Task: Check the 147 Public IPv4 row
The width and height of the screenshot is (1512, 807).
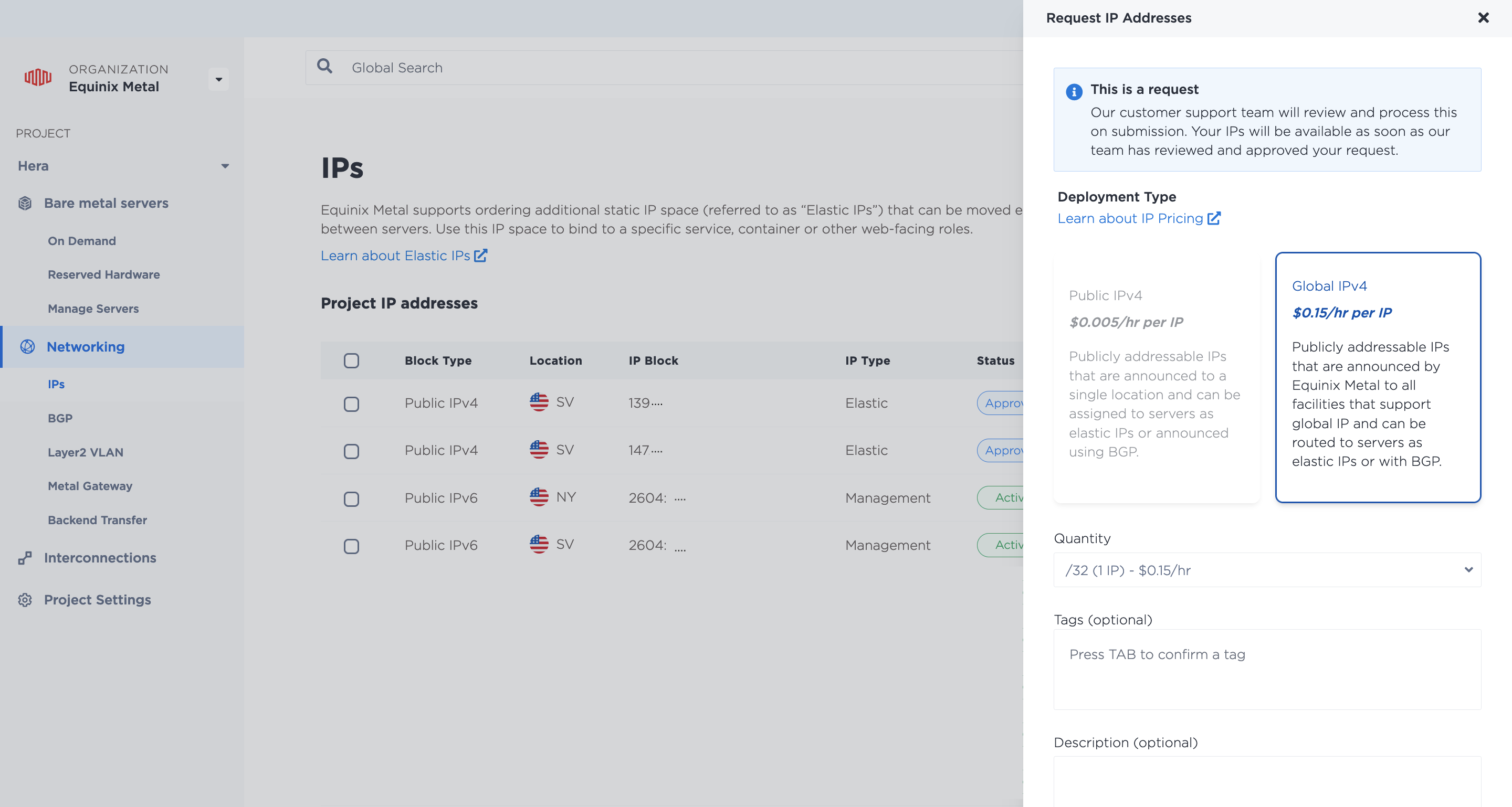Action: tap(352, 451)
